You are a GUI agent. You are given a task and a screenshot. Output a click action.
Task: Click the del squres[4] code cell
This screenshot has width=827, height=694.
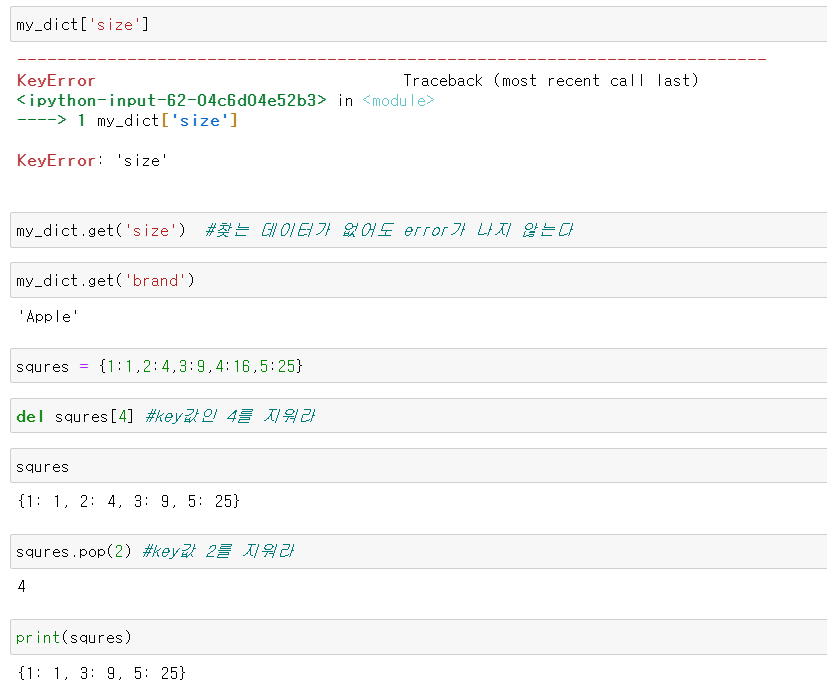pos(419,416)
